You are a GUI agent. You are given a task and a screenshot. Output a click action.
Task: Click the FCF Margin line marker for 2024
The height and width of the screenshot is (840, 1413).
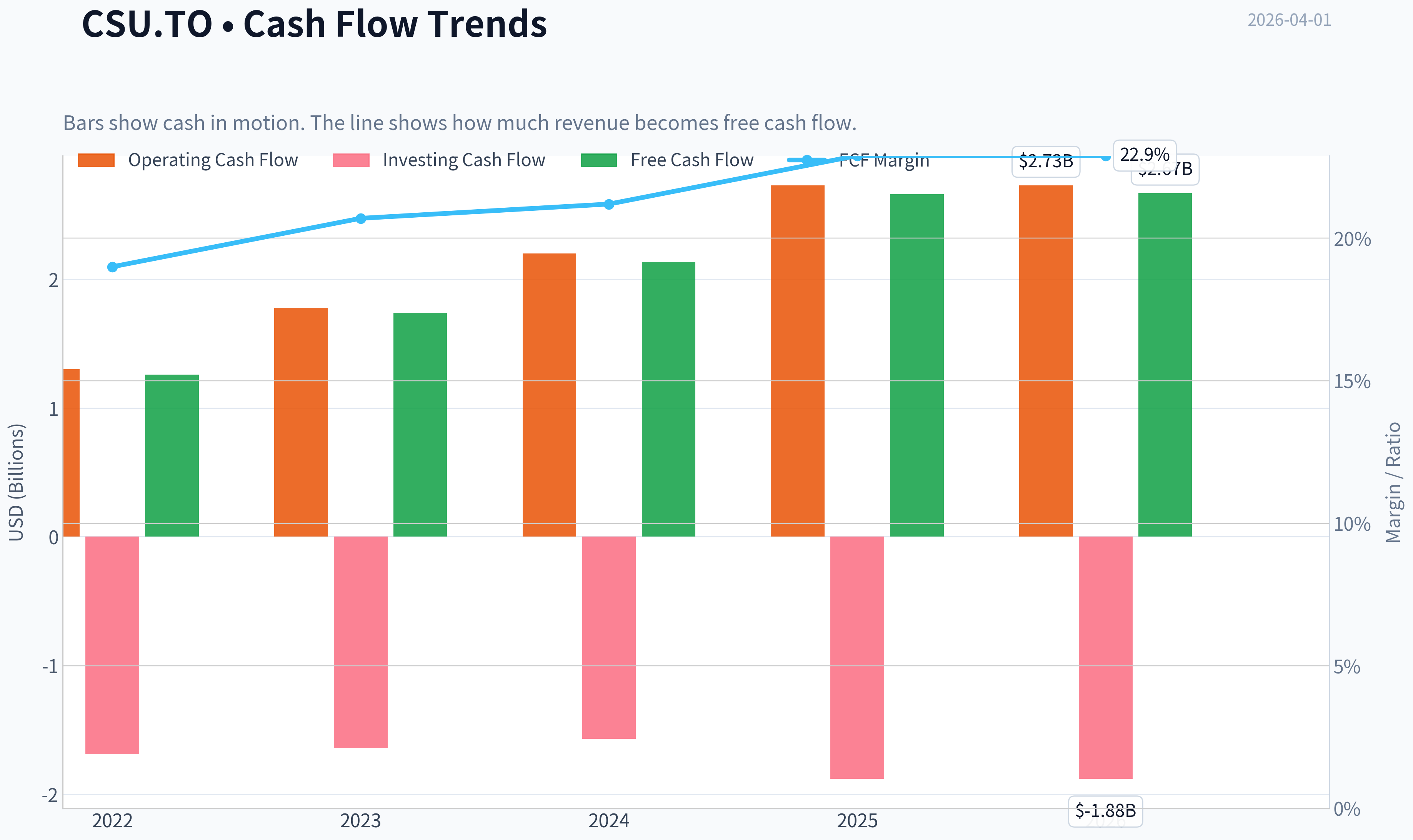point(609,204)
